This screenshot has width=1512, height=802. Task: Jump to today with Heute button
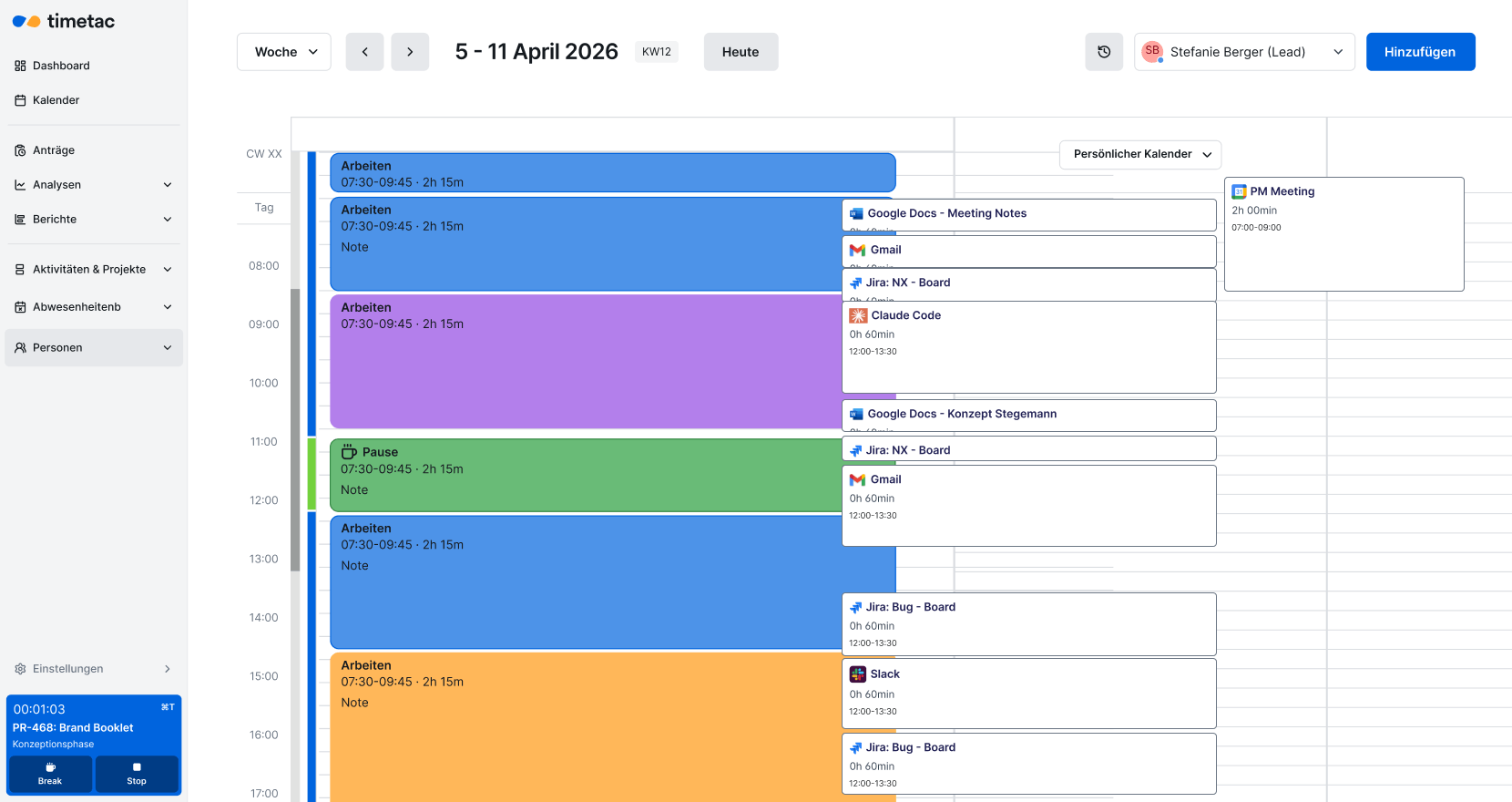pyautogui.click(x=741, y=52)
